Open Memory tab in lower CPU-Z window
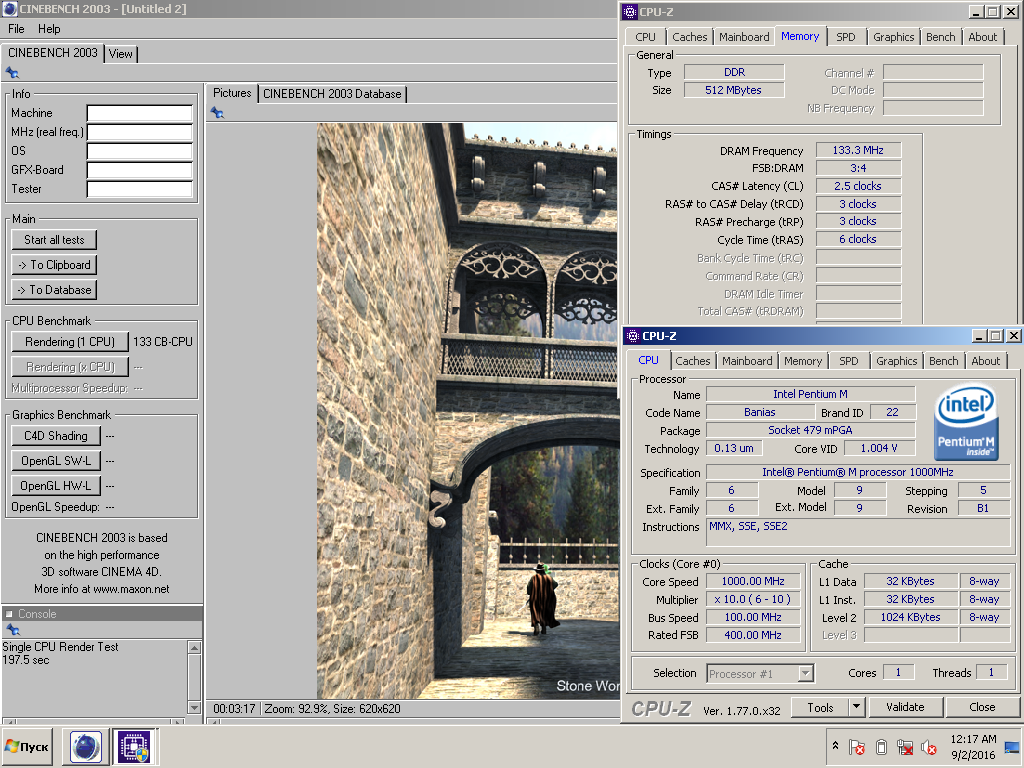1024x768 pixels. pyautogui.click(x=803, y=361)
